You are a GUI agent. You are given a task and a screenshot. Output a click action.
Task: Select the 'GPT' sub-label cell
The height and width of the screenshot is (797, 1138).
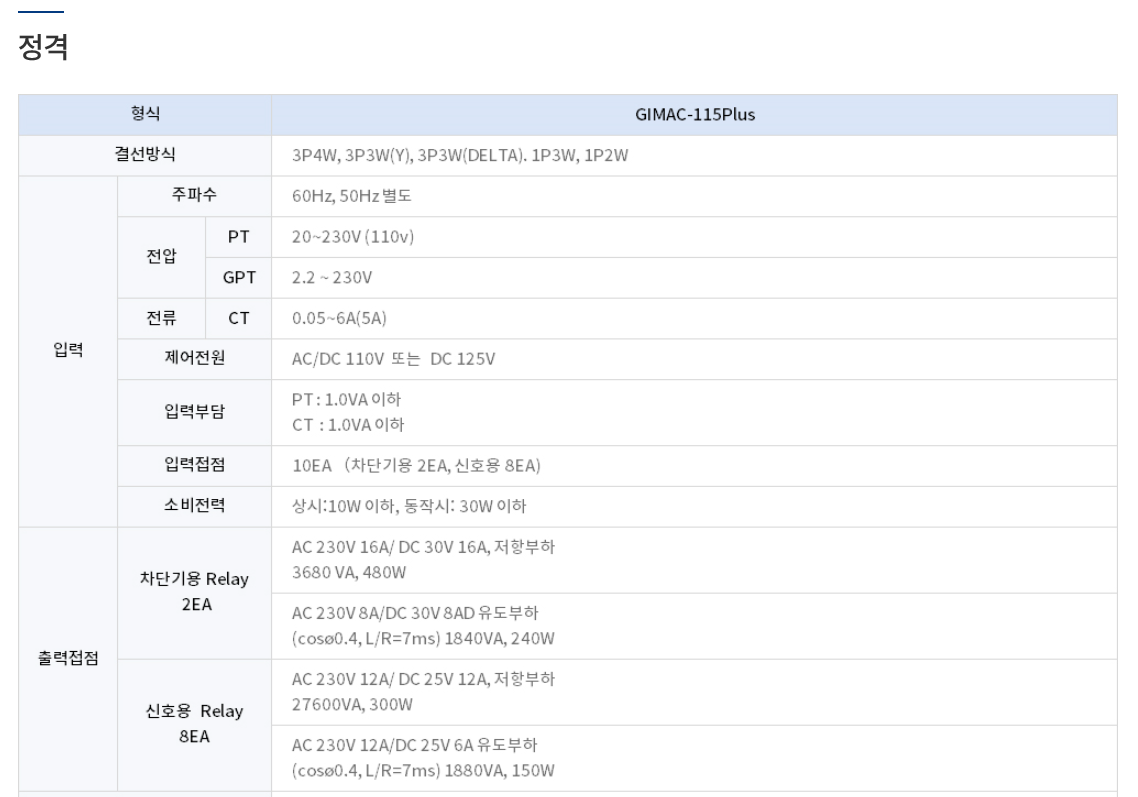click(x=239, y=277)
